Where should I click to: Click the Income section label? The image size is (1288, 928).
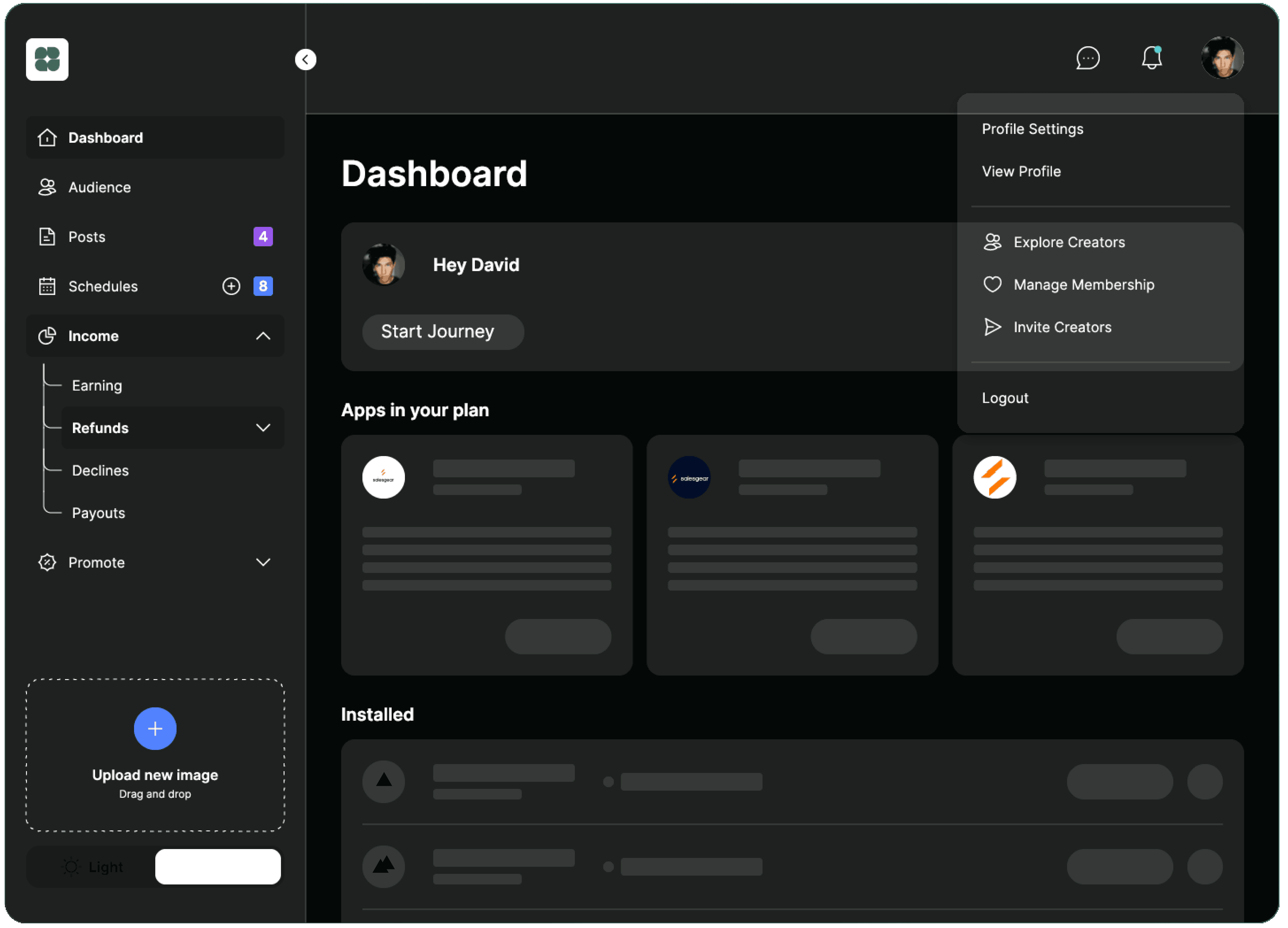tap(94, 336)
